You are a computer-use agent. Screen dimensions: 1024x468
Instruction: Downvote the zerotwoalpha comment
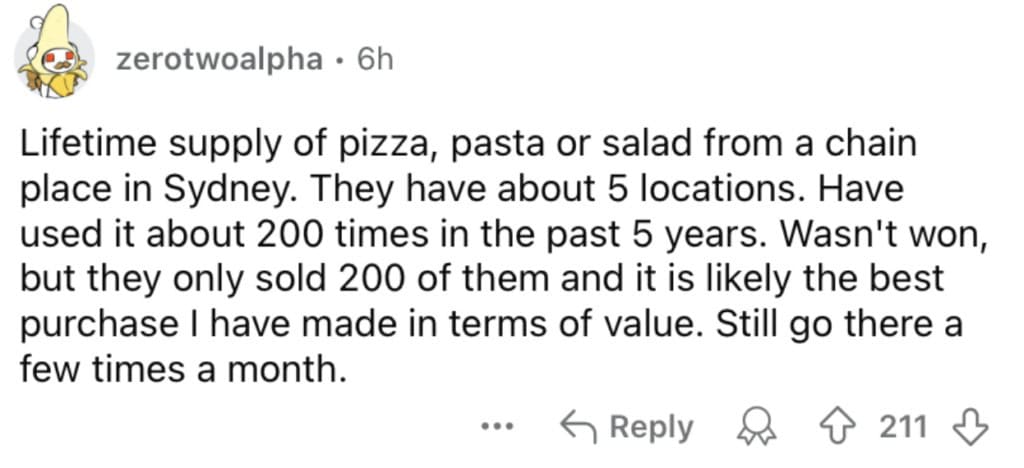click(x=970, y=428)
